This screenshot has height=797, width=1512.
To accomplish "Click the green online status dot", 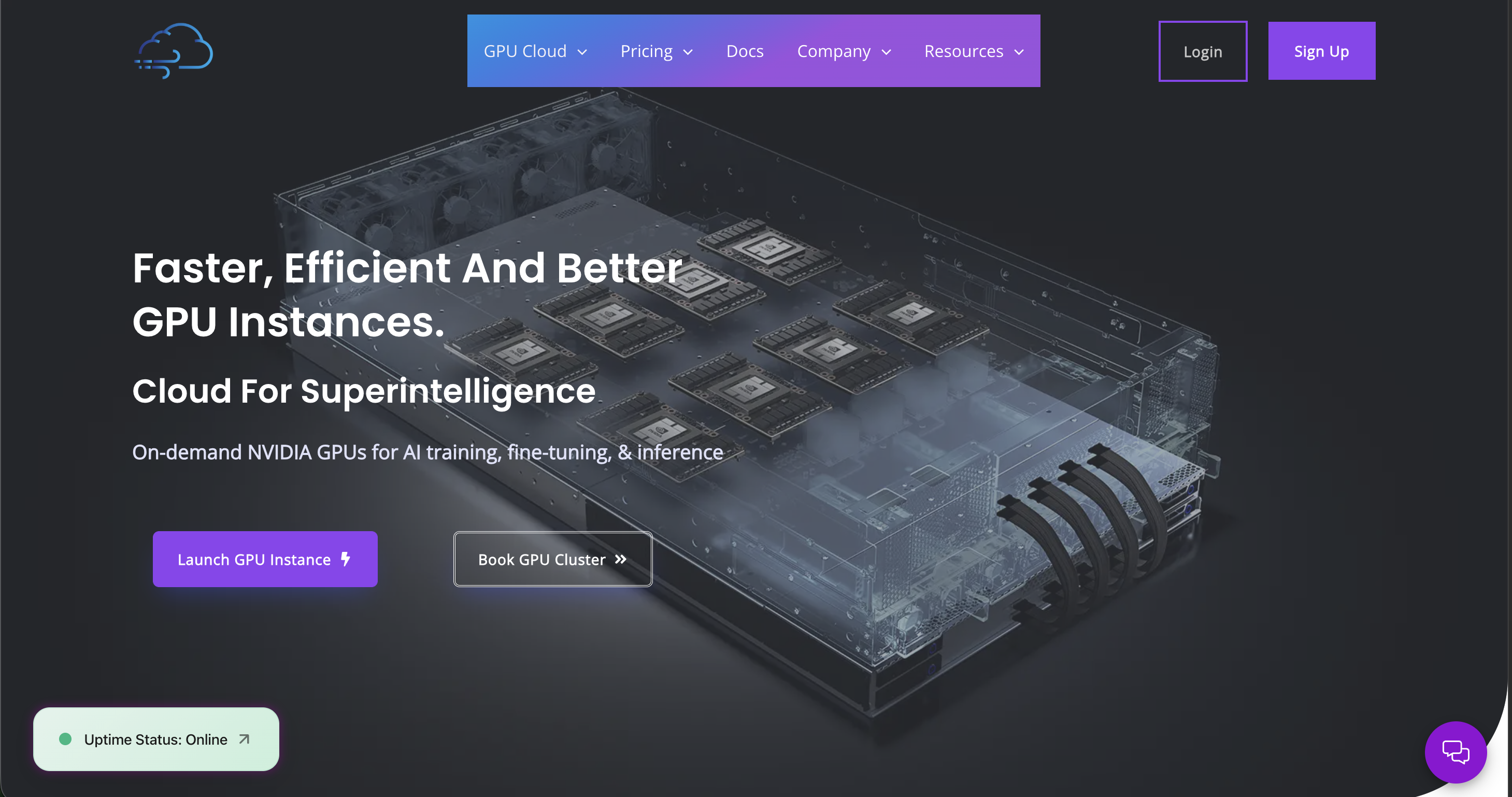I will (x=65, y=739).
